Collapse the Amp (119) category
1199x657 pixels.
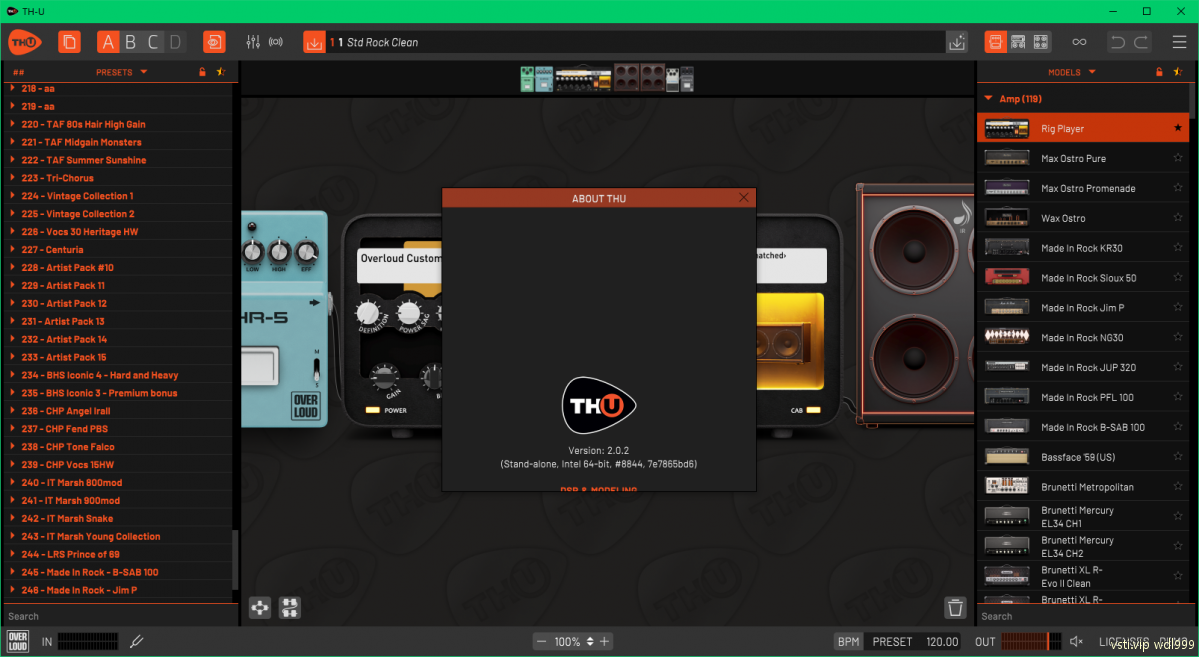[x=988, y=99]
